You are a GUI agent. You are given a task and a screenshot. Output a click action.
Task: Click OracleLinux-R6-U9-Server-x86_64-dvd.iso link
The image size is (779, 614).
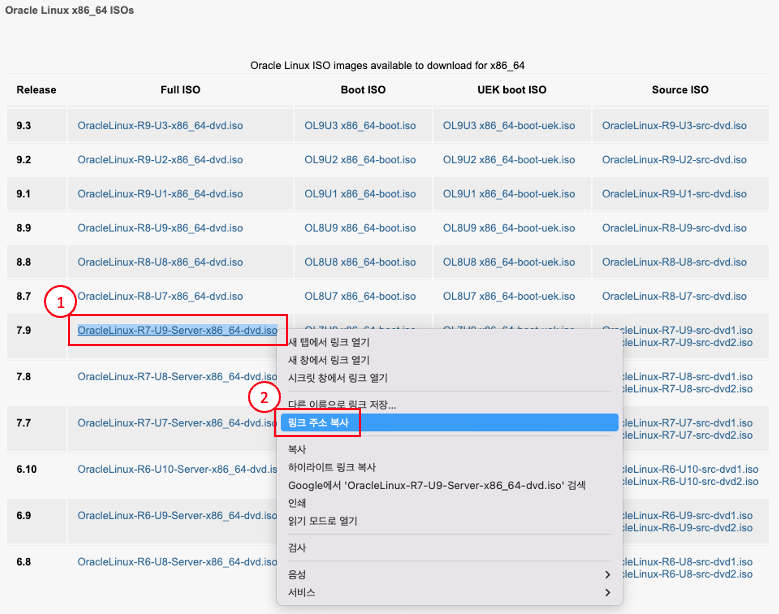[177, 516]
